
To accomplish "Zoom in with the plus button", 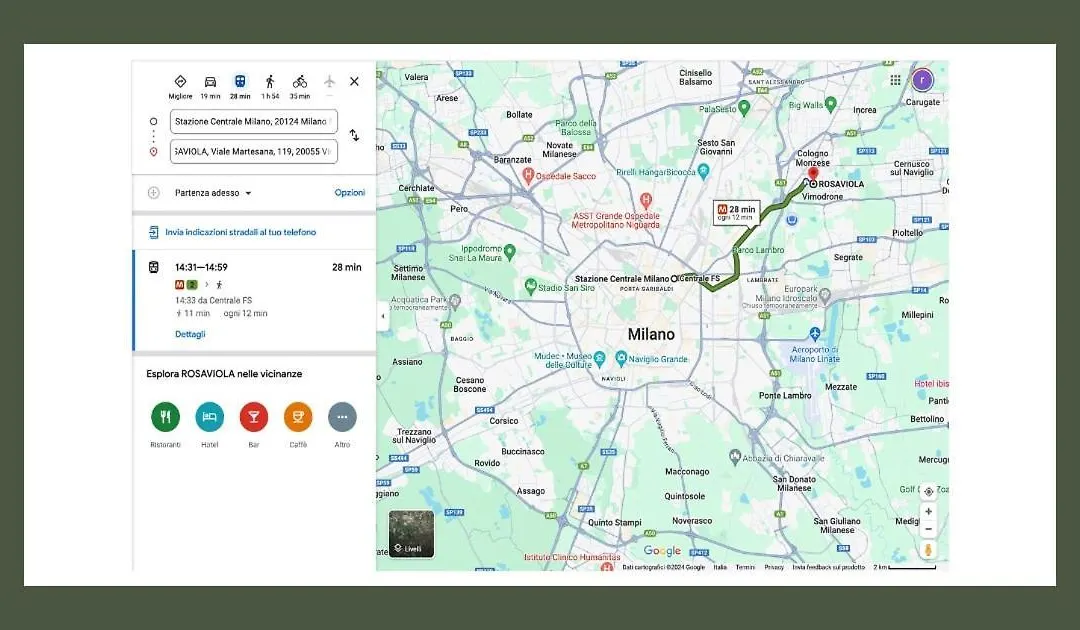I will (x=928, y=512).
